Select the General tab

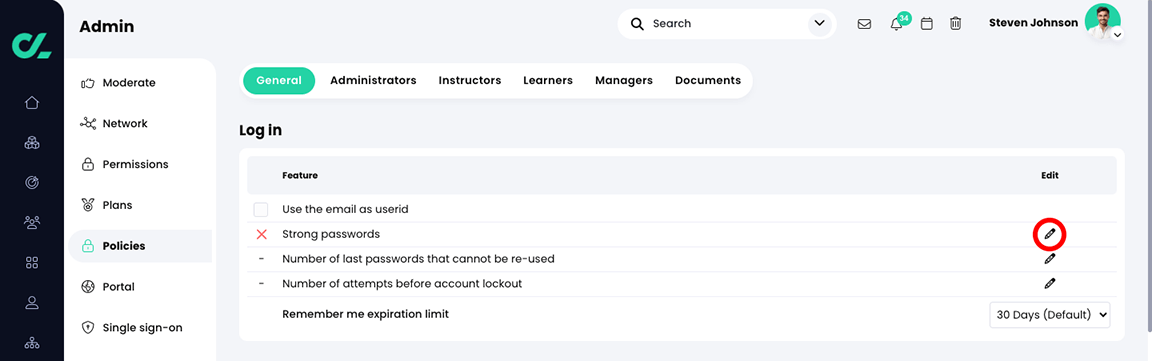[279, 81]
